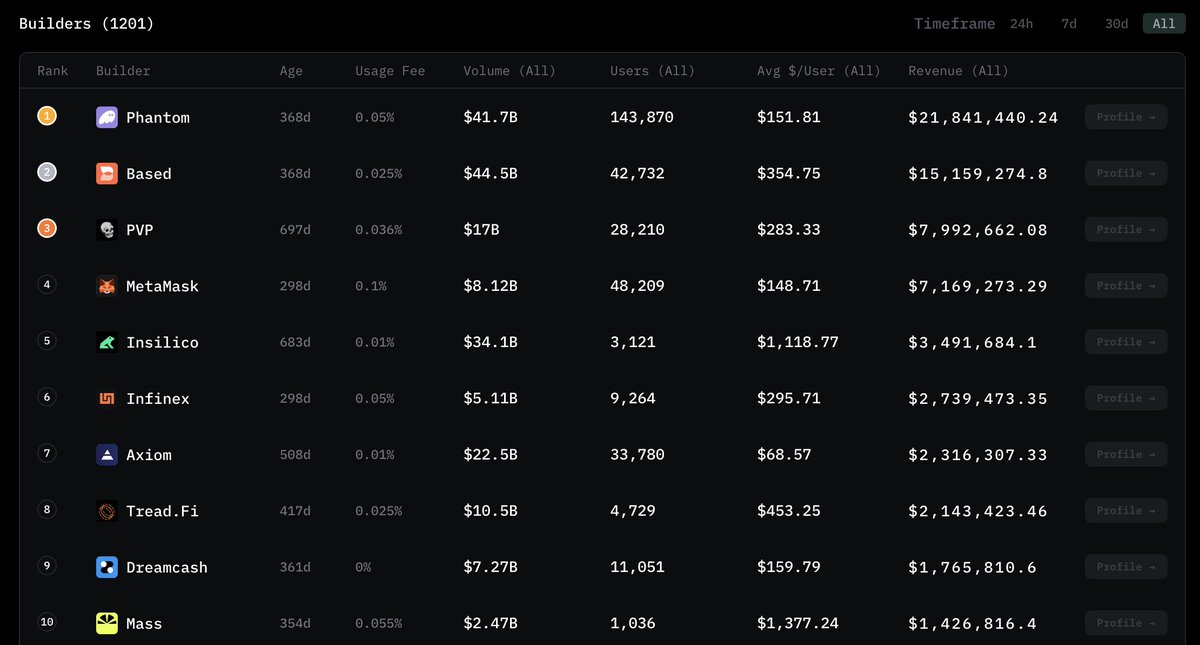Choose the 30d timeframe option
Screen dimensions: 1200x645
(1116, 23)
